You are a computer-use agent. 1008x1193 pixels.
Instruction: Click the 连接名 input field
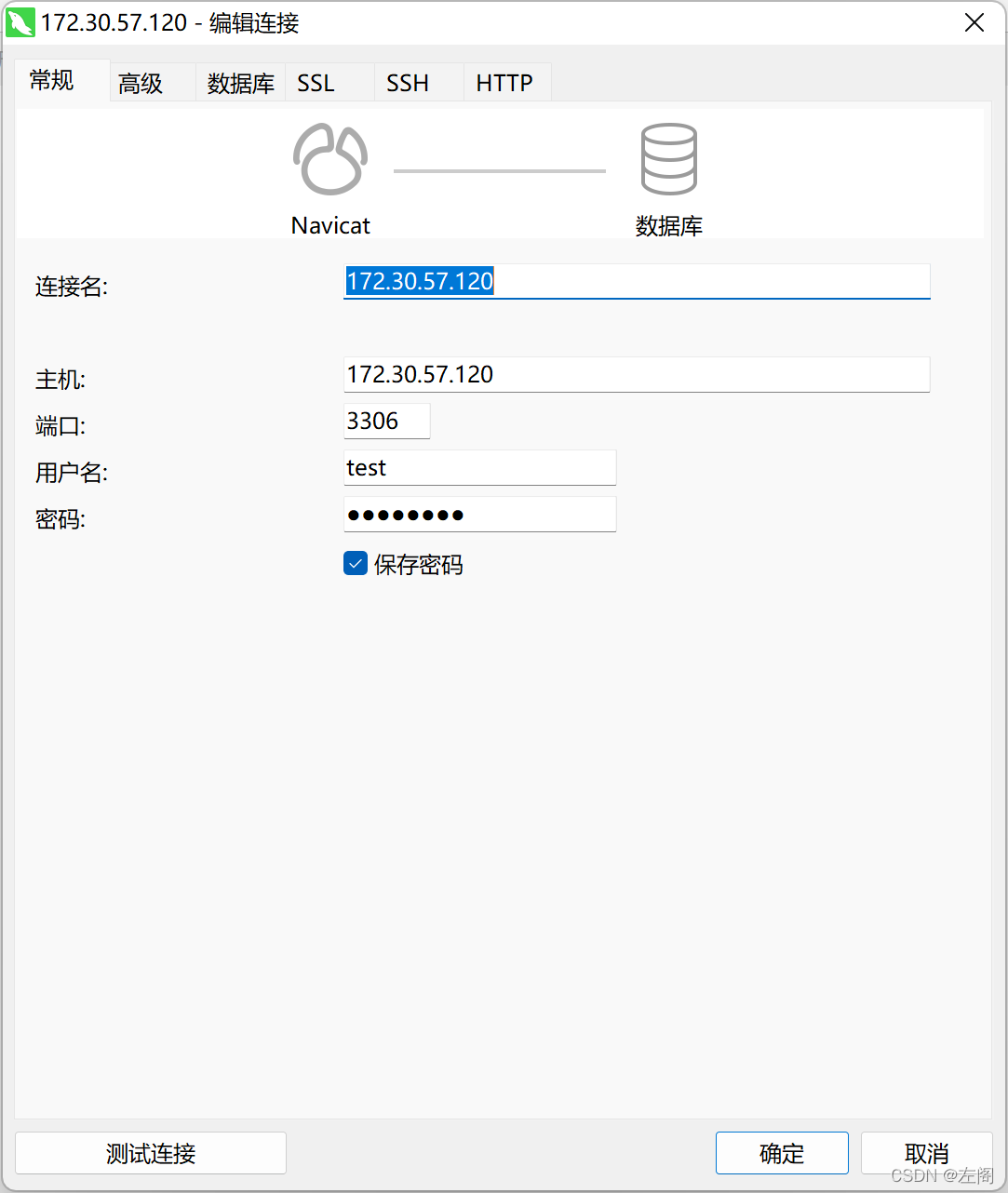click(x=637, y=281)
